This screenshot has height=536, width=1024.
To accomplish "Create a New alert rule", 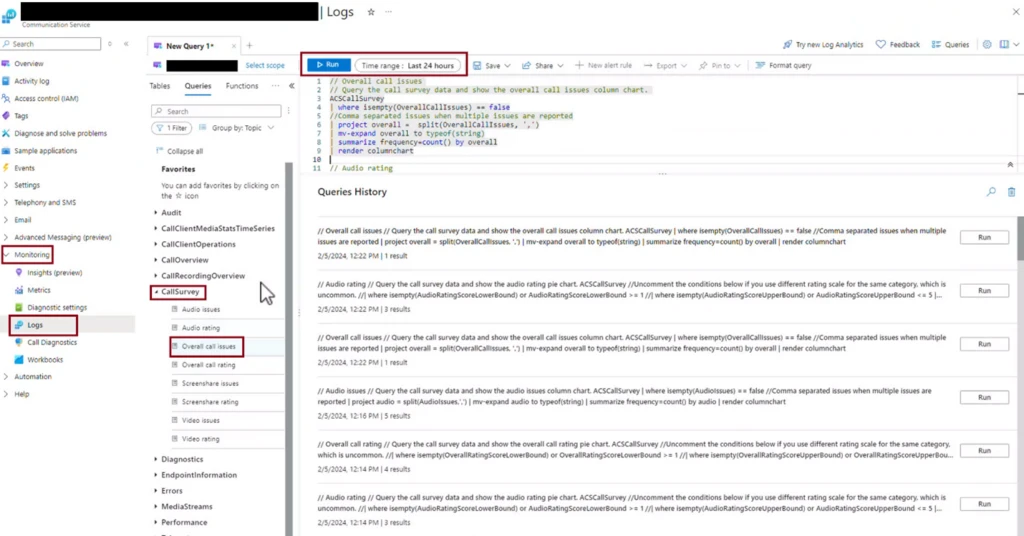I will click(603, 65).
